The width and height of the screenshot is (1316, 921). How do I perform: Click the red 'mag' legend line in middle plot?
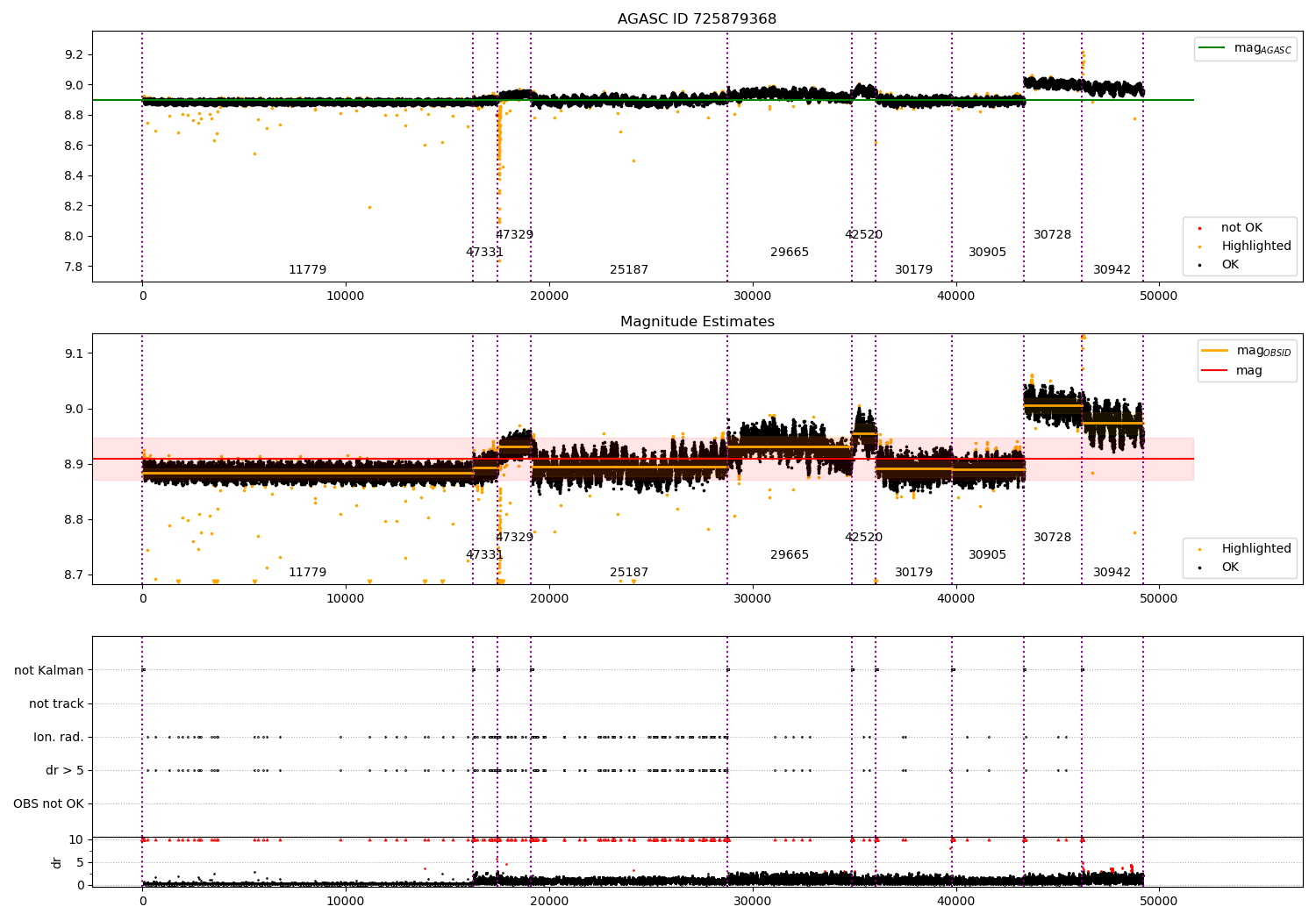pos(1215,371)
